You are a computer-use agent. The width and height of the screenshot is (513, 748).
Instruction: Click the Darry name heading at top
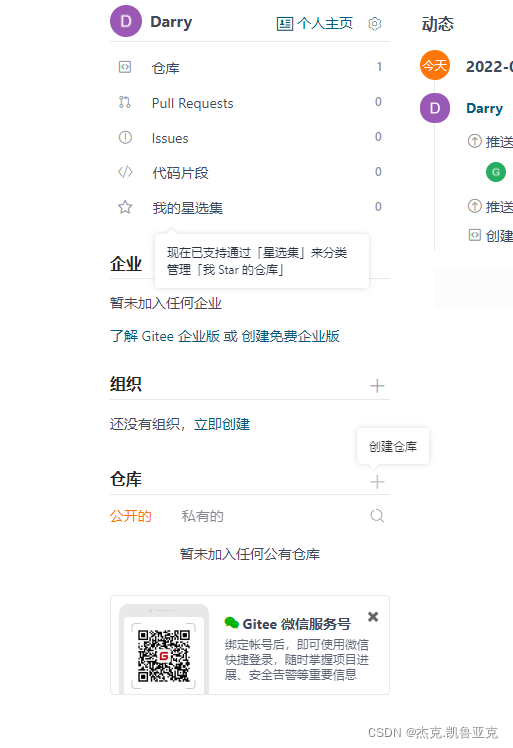coord(171,22)
